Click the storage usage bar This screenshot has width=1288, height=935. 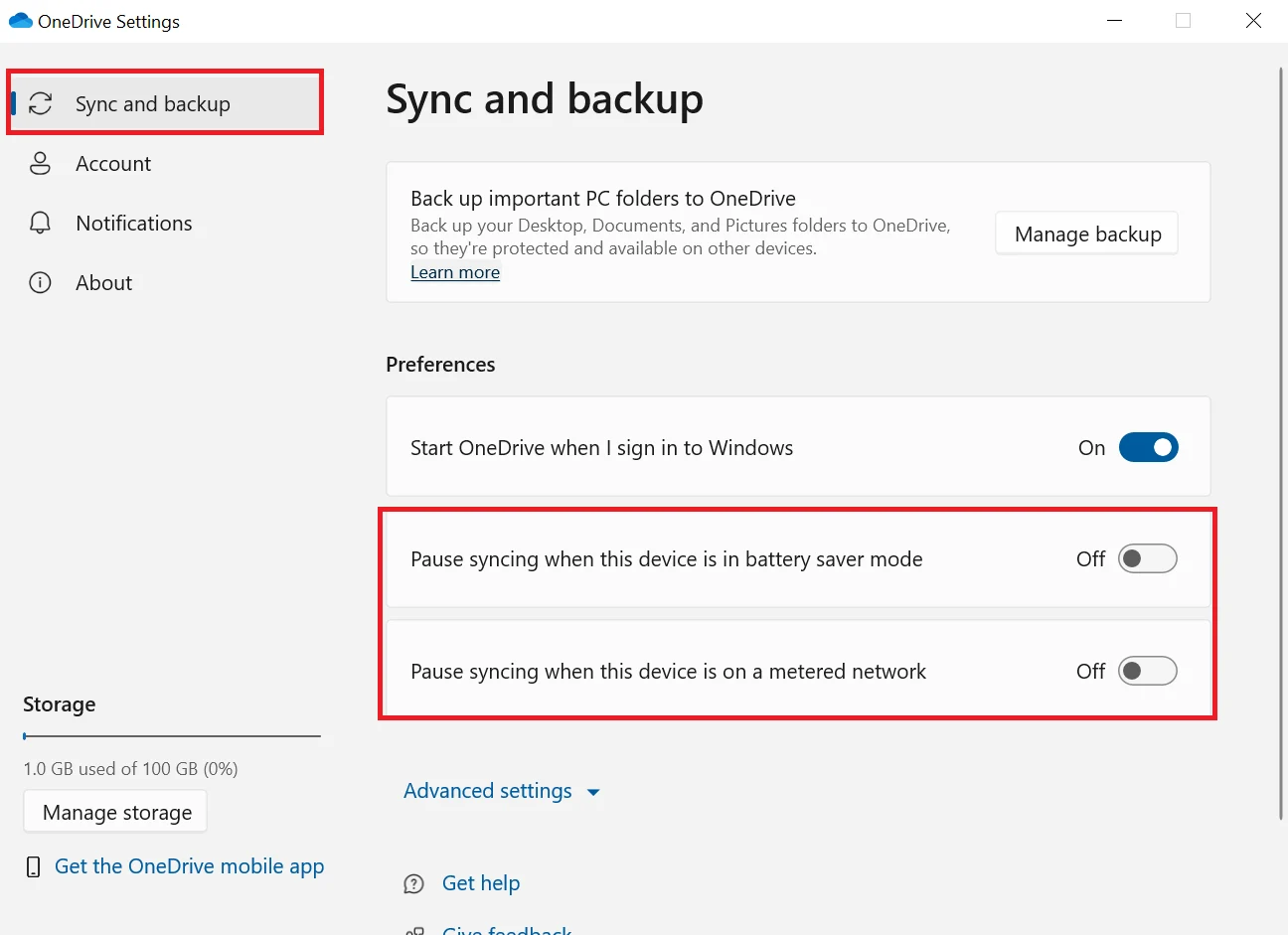click(172, 736)
